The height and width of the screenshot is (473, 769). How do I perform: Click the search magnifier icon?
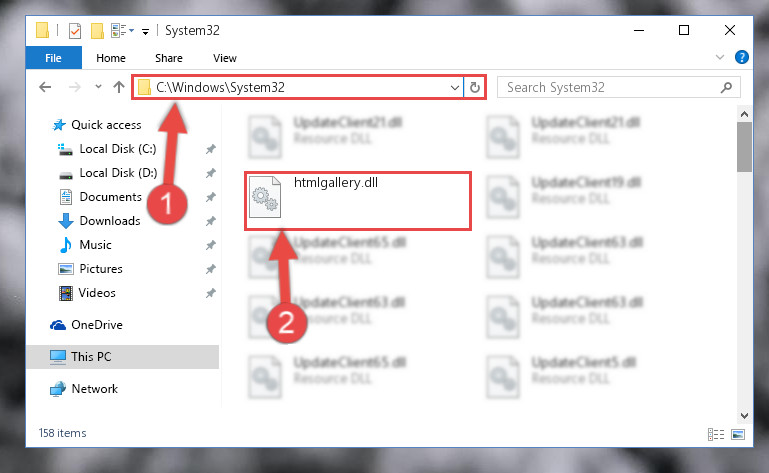click(x=726, y=87)
